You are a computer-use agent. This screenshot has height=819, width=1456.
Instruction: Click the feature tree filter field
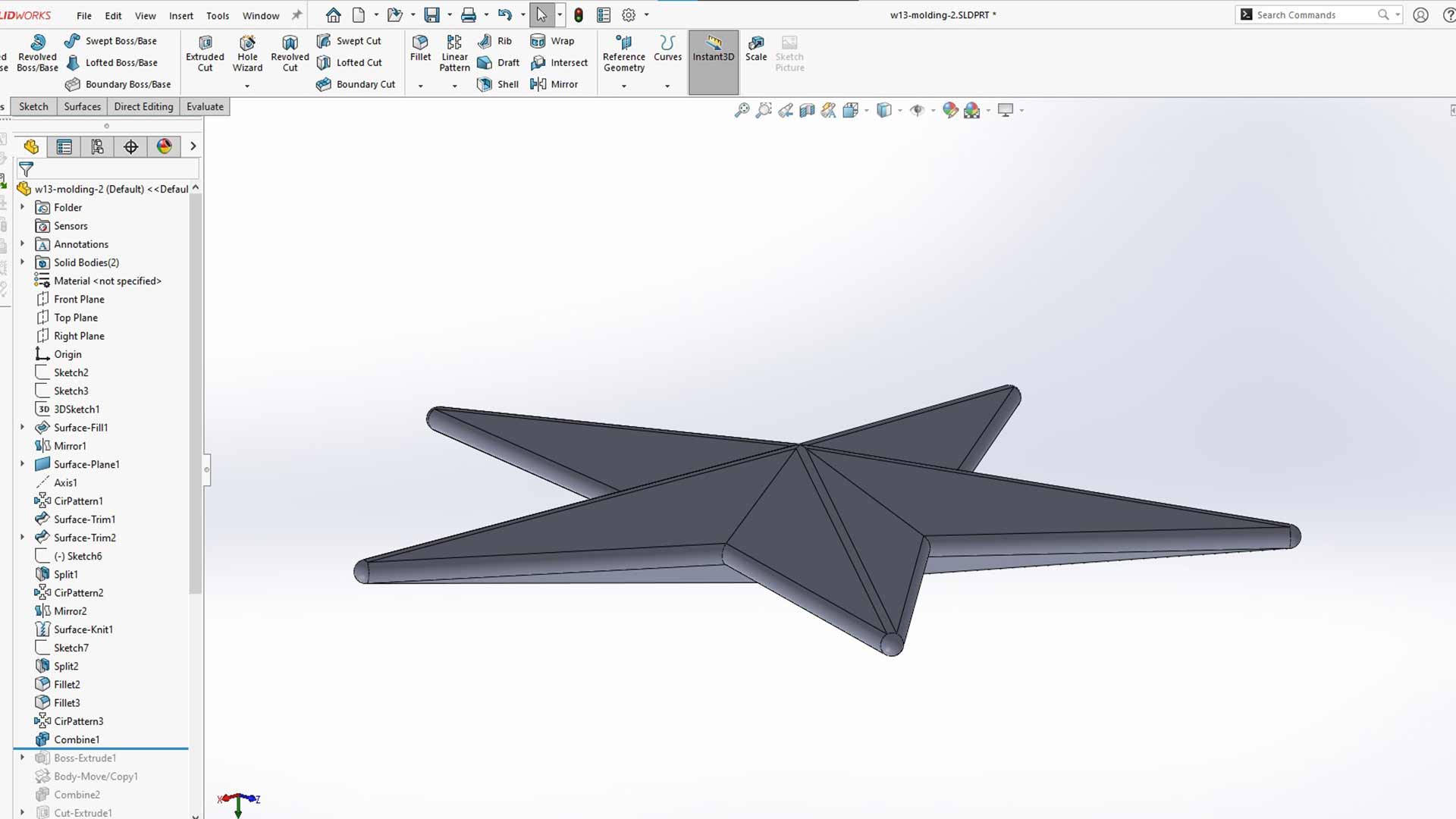point(108,169)
